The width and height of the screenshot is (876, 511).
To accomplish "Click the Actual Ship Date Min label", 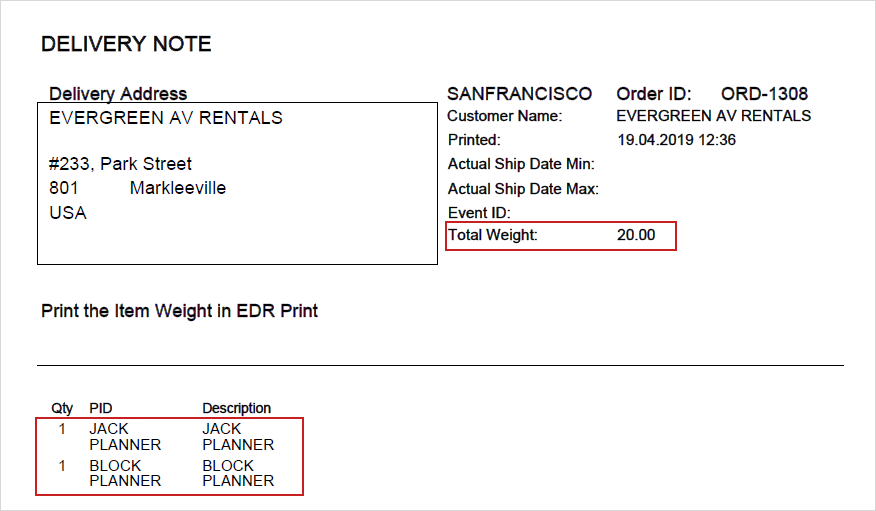I will (521, 164).
